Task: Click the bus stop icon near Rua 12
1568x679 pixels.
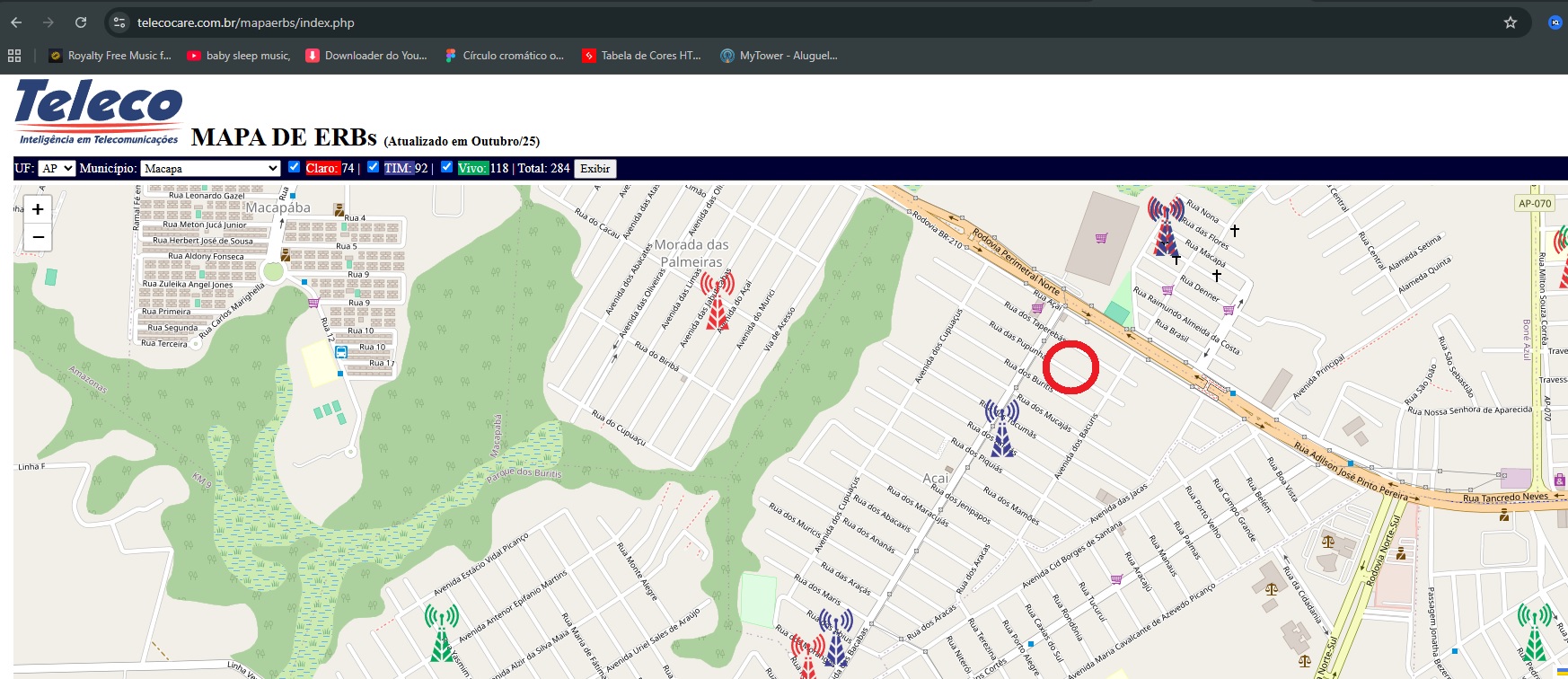Action: (341, 352)
